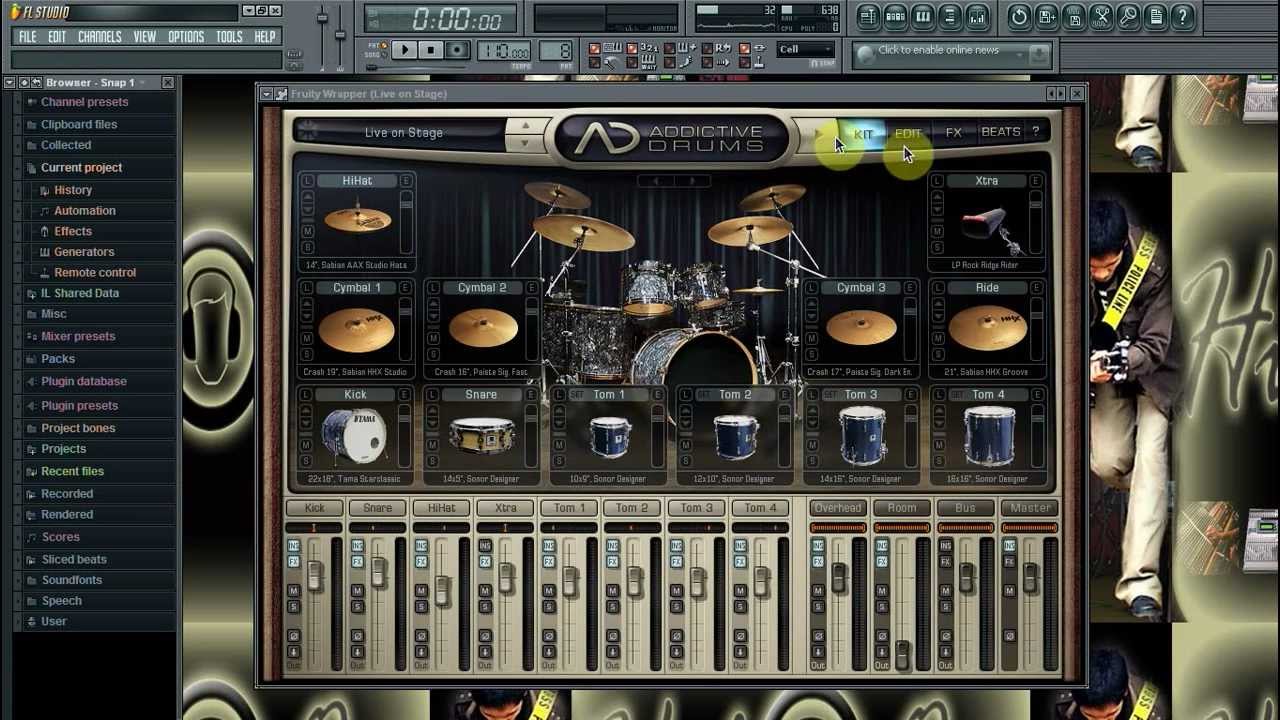This screenshot has height=720, width=1280.
Task: Click the help question mark in Addictive Drums
Action: click(1035, 132)
